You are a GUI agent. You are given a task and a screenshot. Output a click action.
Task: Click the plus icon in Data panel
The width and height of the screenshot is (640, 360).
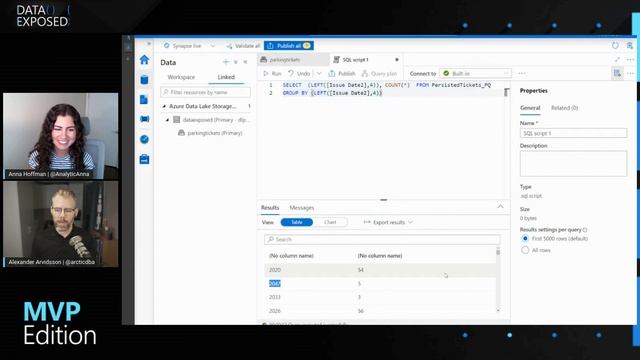[x=226, y=62]
